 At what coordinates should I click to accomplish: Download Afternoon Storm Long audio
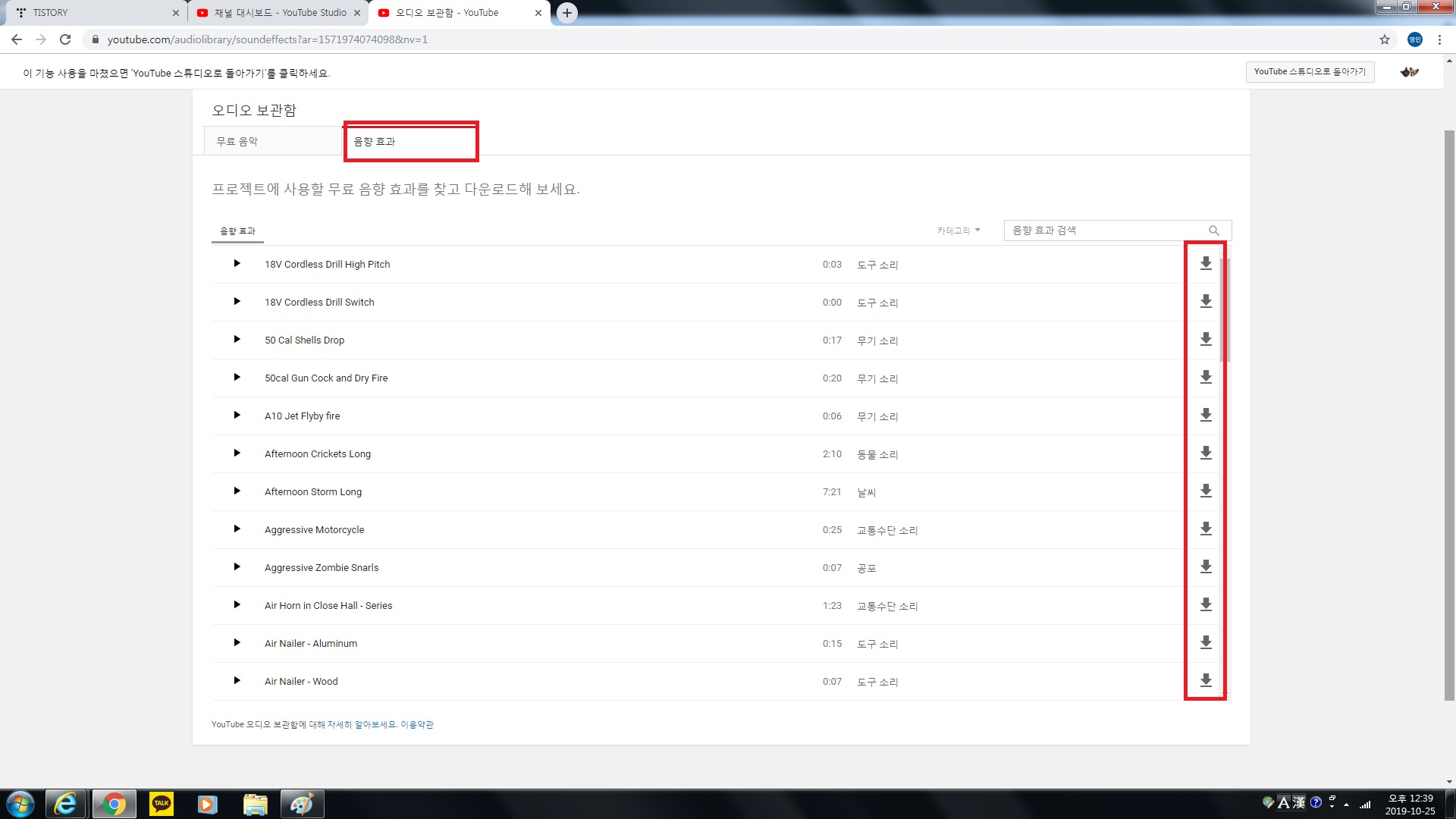[1206, 491]
